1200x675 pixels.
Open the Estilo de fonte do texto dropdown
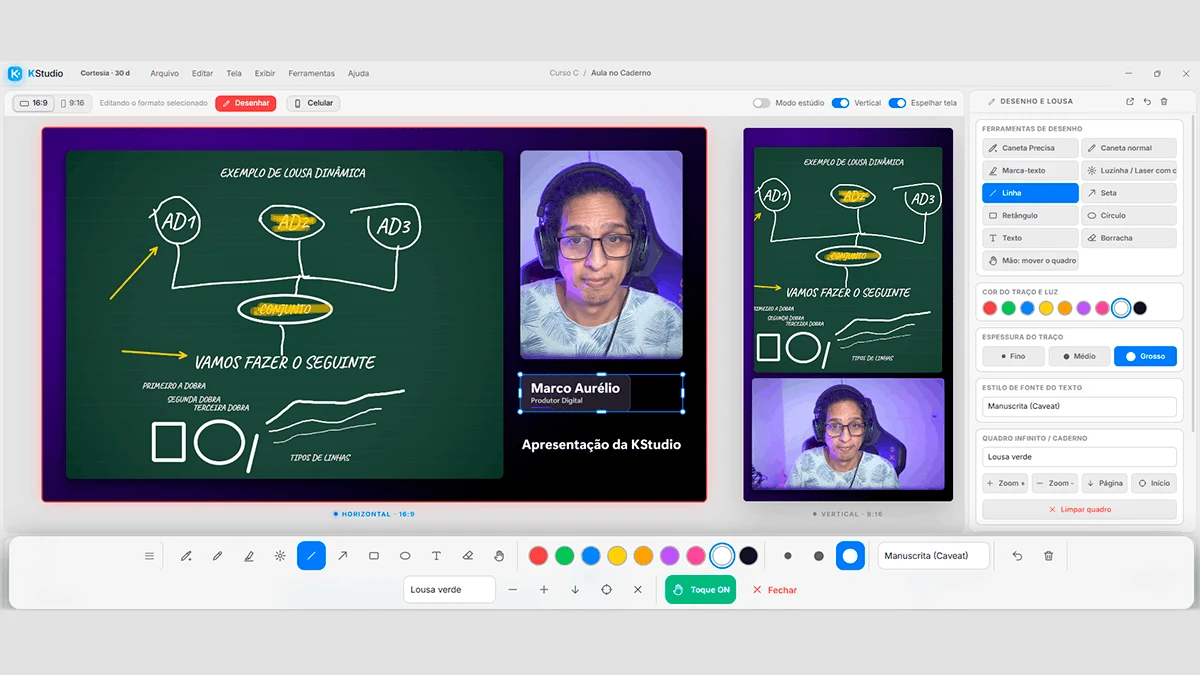pos(1079,407)
